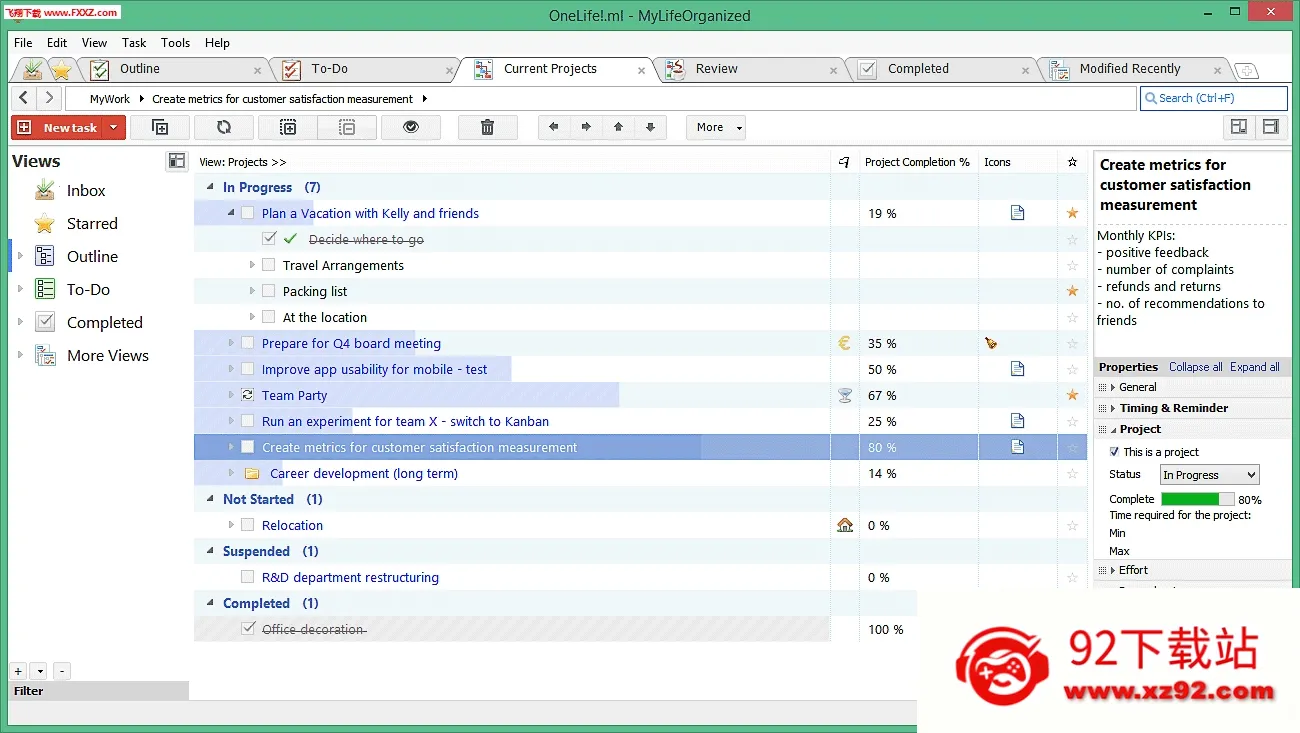Check R&D department restructuring checkbox
This screenshot has height=733, width=1300.
tap(247, 577)
